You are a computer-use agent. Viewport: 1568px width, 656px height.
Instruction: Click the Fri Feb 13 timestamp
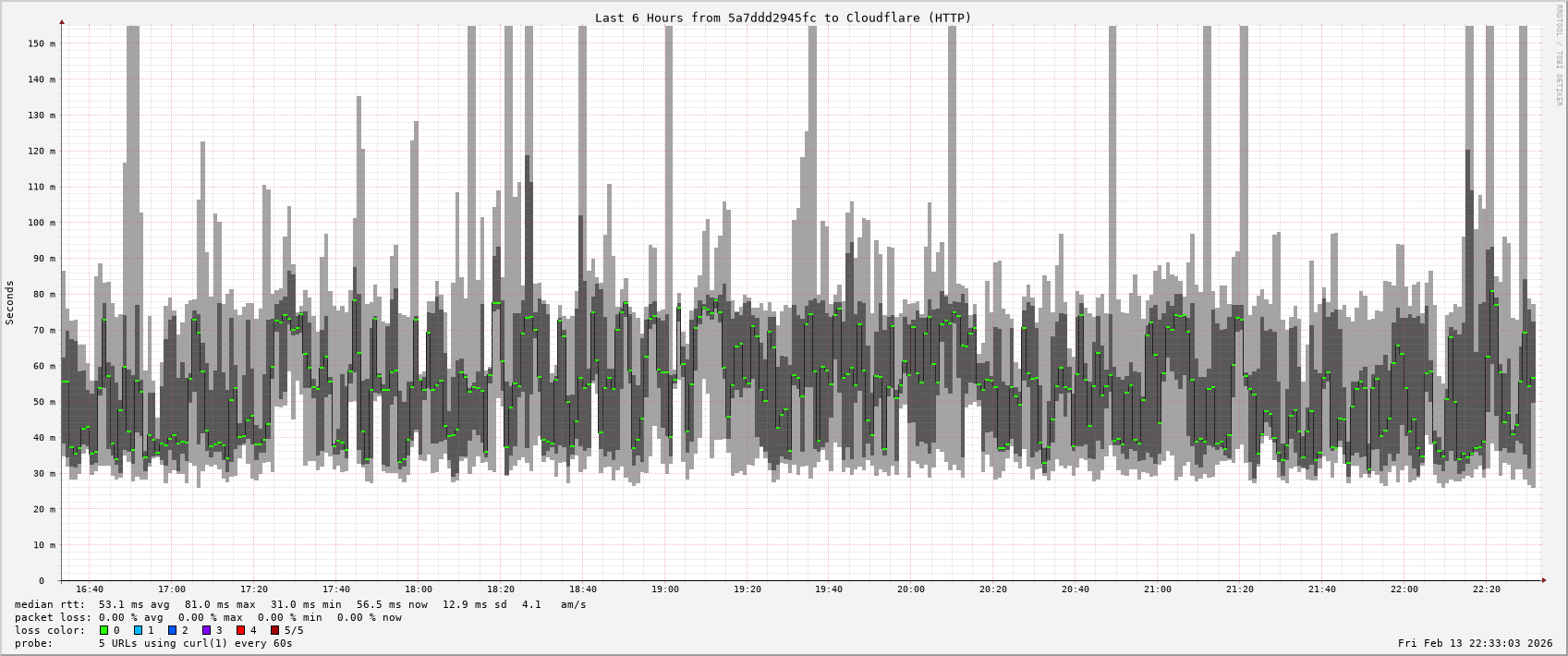[1475, 643]
